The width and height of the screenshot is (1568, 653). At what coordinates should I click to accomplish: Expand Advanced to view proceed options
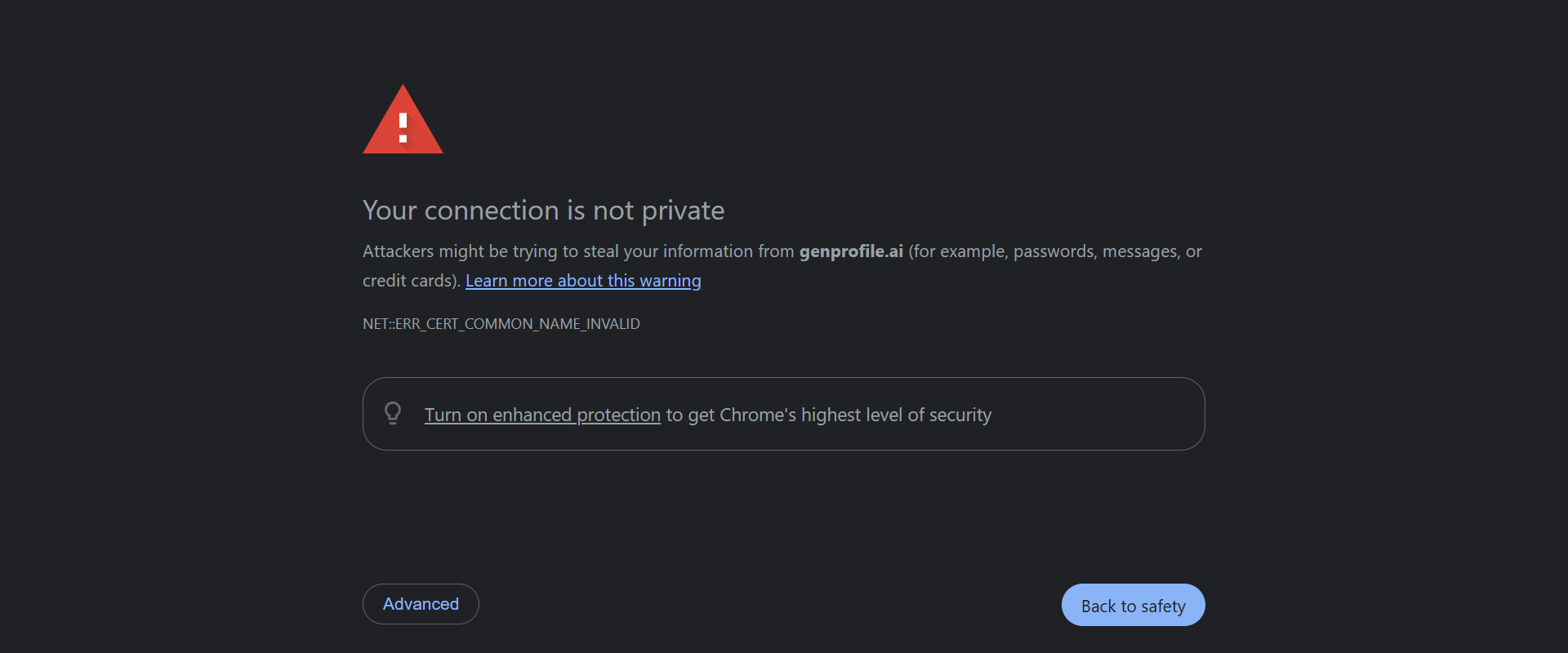420,604
